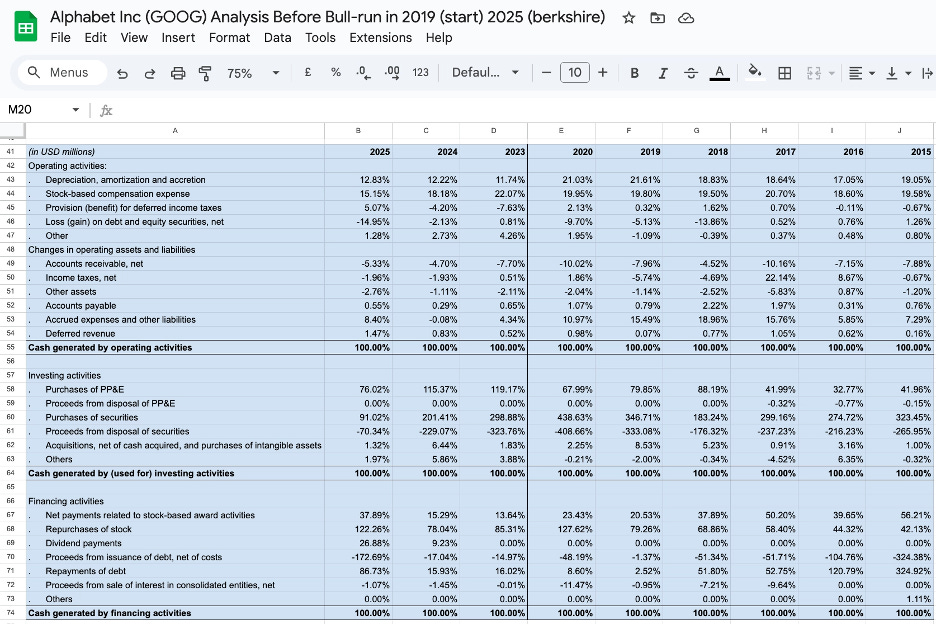This screenshot has width=936, height=624.
Task: Open the Insert menu
Action: (178, 38)
